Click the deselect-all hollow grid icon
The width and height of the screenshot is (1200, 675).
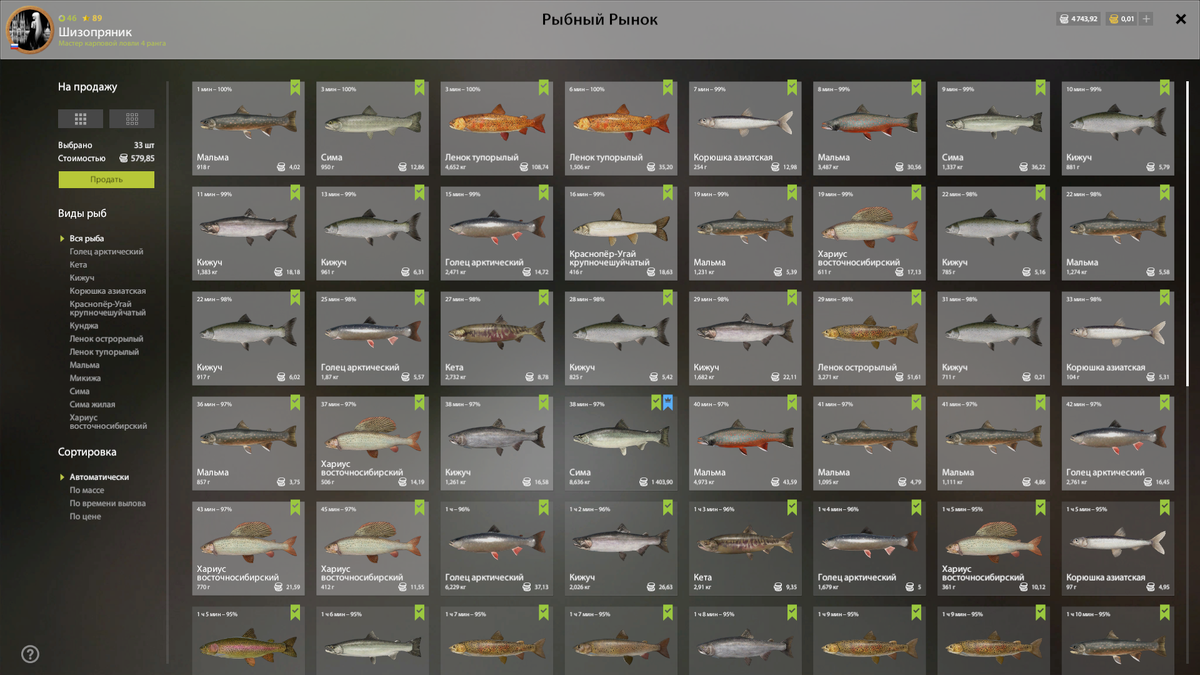click(x=132, y=119)
